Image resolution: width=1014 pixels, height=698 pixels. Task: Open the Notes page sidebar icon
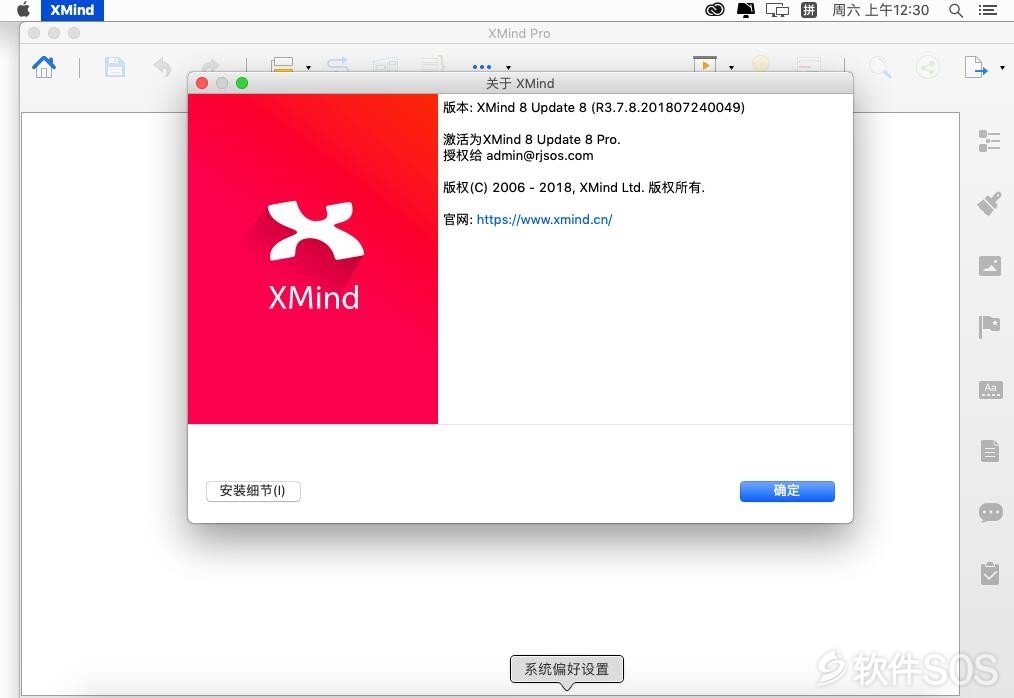click(x=989, y=450)
